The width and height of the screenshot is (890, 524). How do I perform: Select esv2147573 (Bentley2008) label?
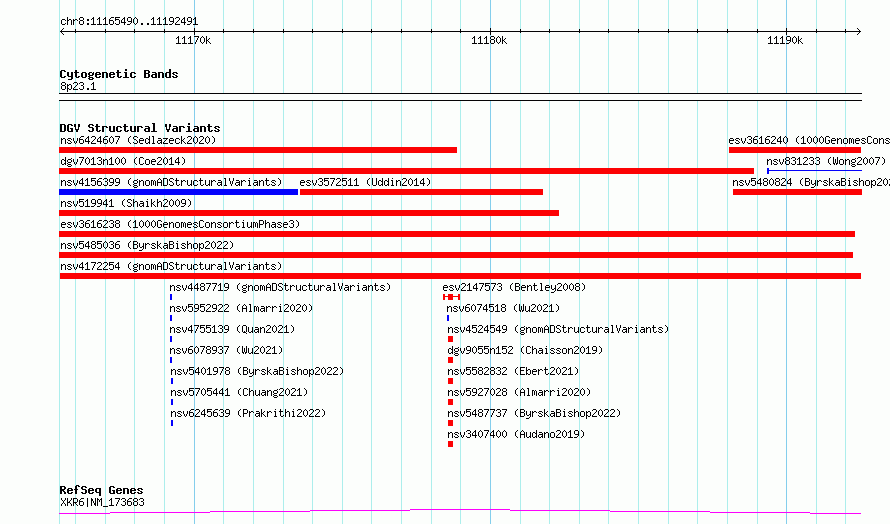point(514,287)
